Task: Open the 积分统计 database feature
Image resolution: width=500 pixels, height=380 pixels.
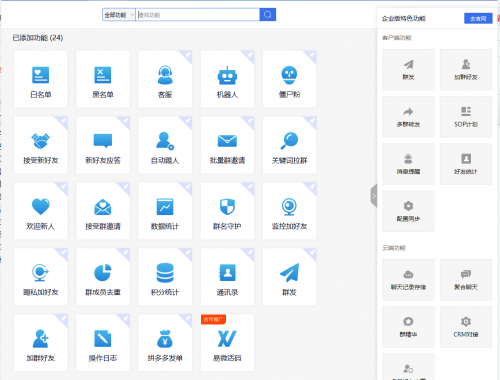Action: click(x=165, y=277)
